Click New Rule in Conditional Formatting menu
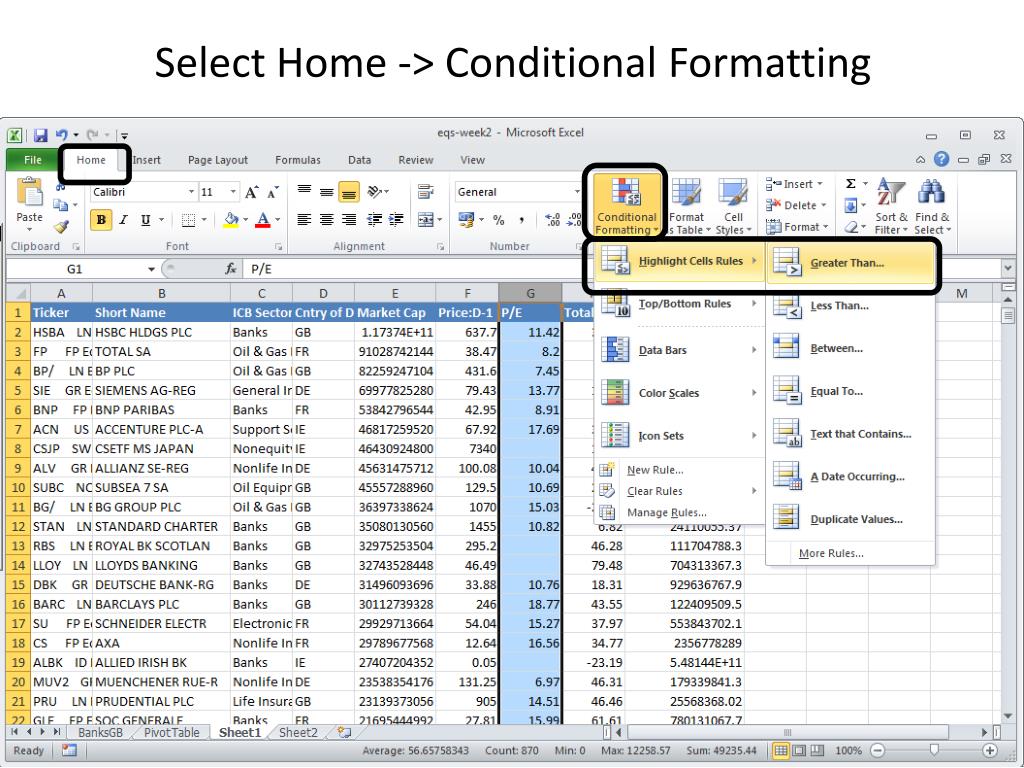Viewport: 1024px width, 768px height. point(679,470)
